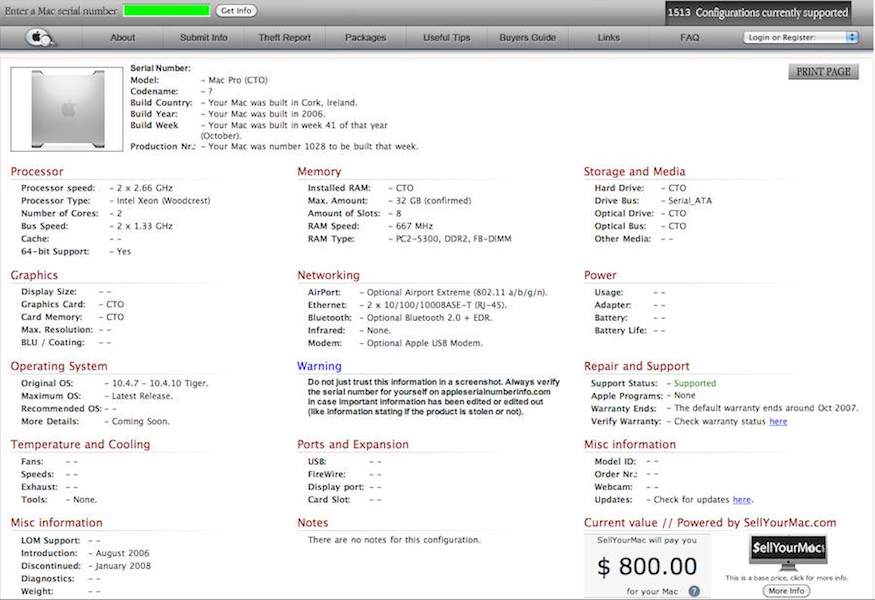
Task: Click the '2 x 2.66 GHz' processor speed
Action: click(145, 188)
